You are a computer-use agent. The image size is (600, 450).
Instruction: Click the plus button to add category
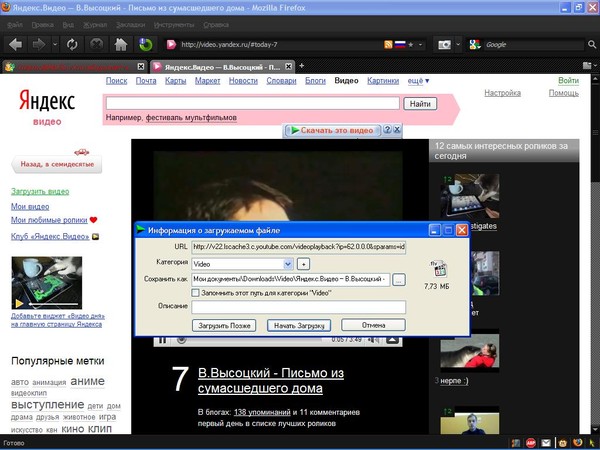coord(304,263)
